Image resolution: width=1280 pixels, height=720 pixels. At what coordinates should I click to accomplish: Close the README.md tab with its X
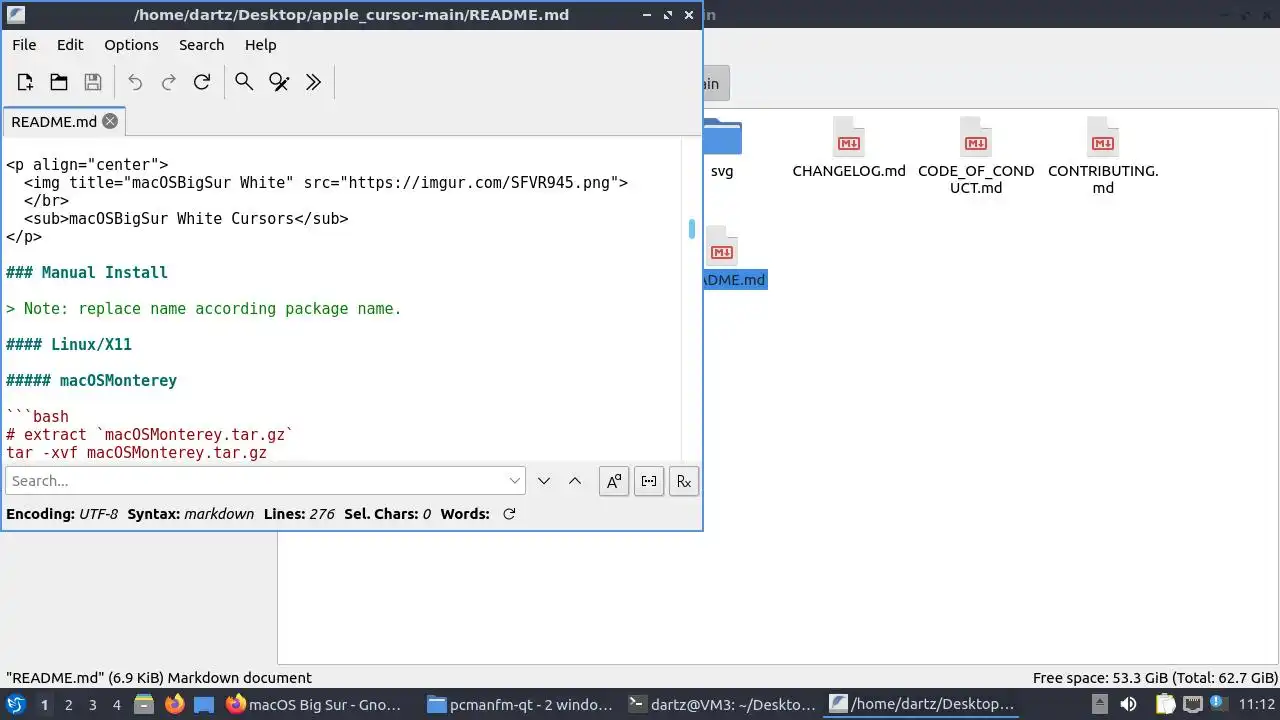[x=110, y=121]
